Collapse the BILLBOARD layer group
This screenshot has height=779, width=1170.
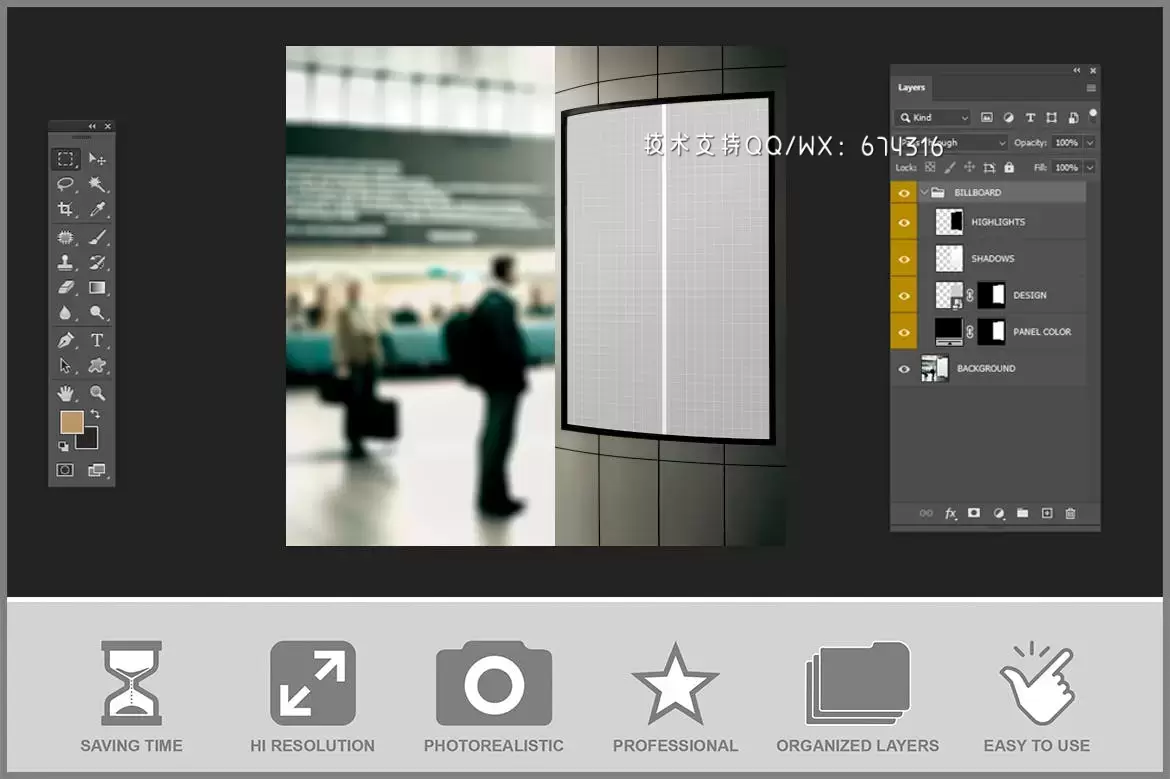[x=924, y=192]
